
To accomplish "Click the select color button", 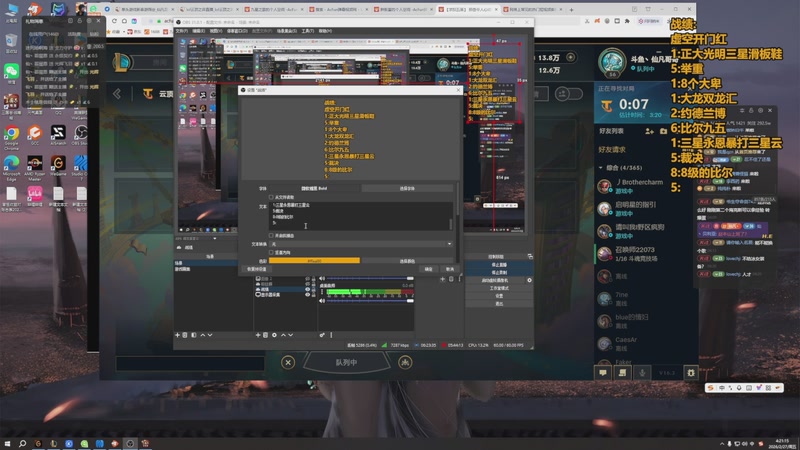I will [x=407, y=261].
